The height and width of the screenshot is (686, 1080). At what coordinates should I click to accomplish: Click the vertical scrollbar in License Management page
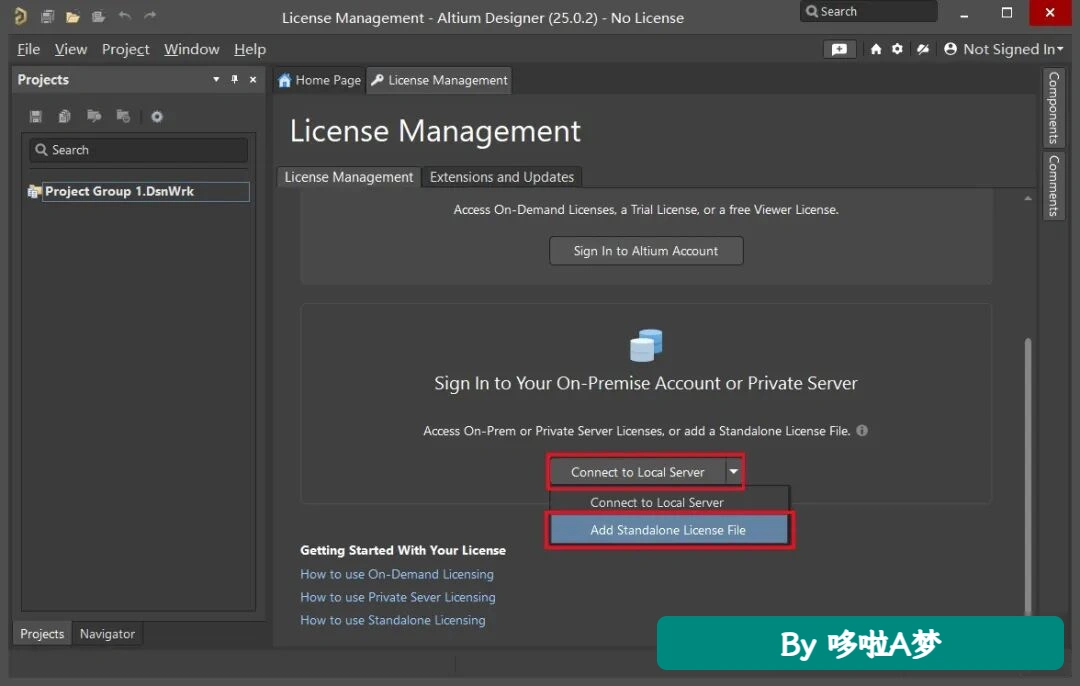point(1028,475)
